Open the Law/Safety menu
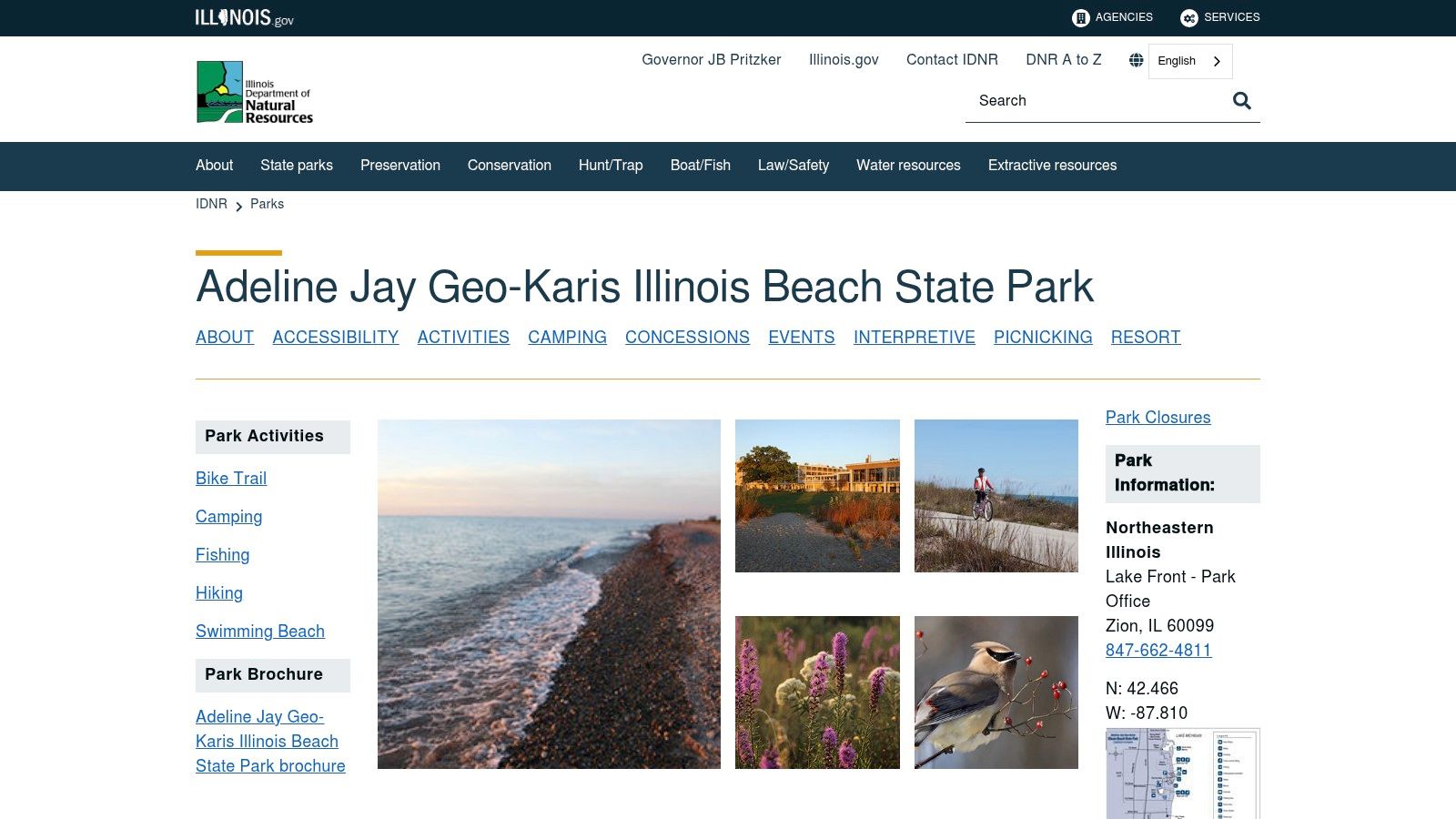The height and width of the screenshot is (819, 1456). (794, 166)
